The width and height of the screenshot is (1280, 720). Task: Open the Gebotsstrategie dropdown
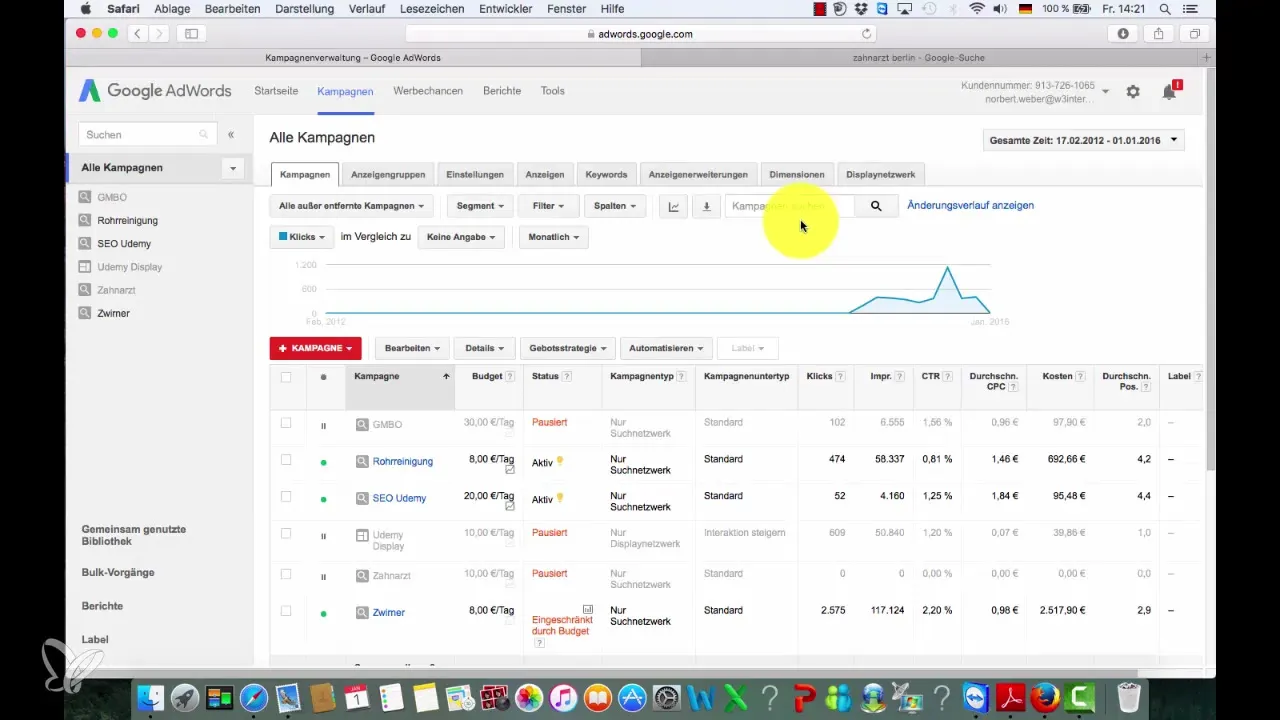point(568,348)
